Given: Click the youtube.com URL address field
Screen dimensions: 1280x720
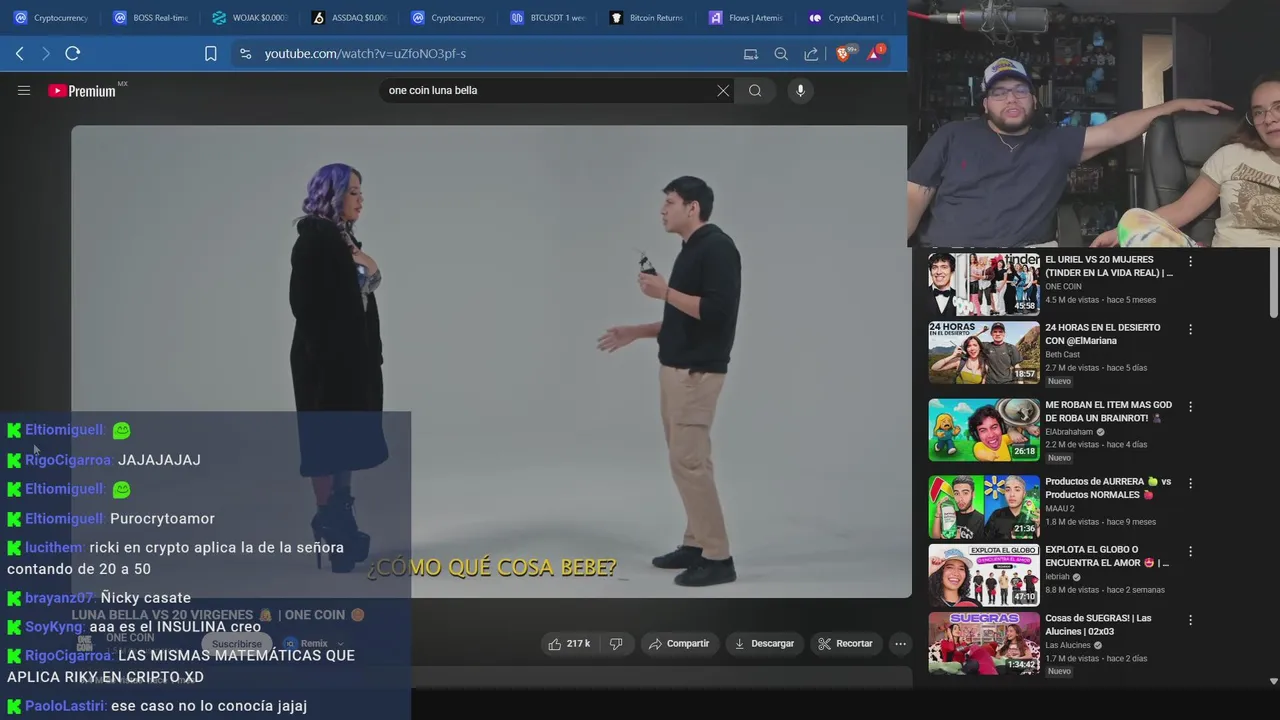Looking at the screenshot, I should 365,54.
